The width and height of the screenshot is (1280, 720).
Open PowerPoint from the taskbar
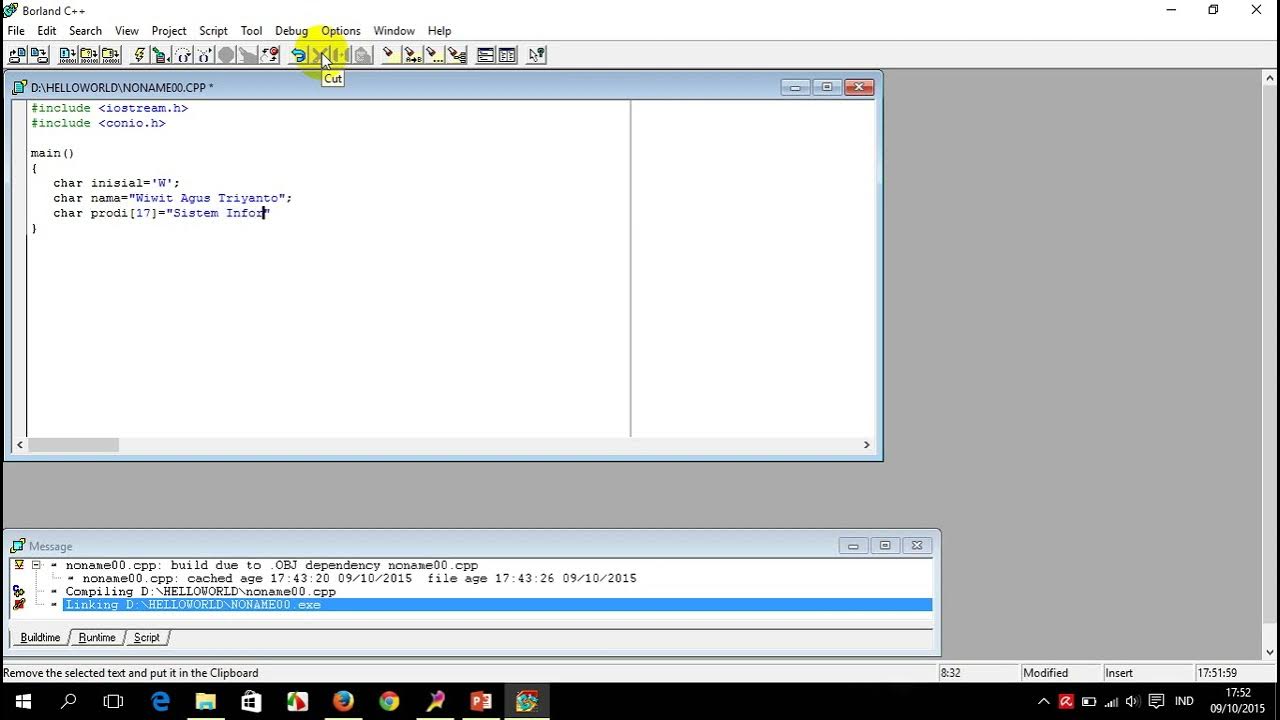click(481, 701)
